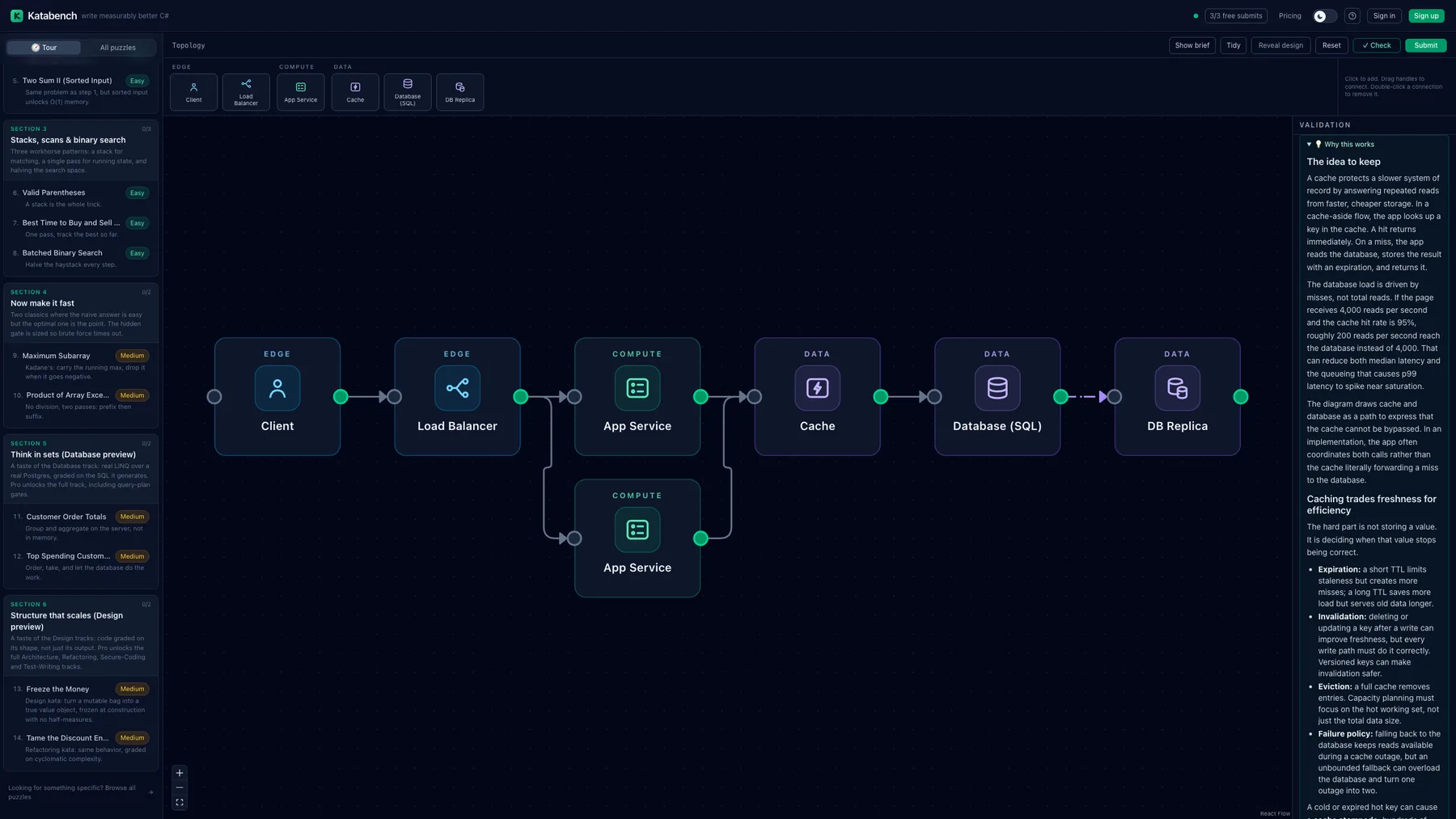The height and width of the screenshot is (819, 1456).
Task: Toggle the dark mode switch
Action: point(1324,15)
